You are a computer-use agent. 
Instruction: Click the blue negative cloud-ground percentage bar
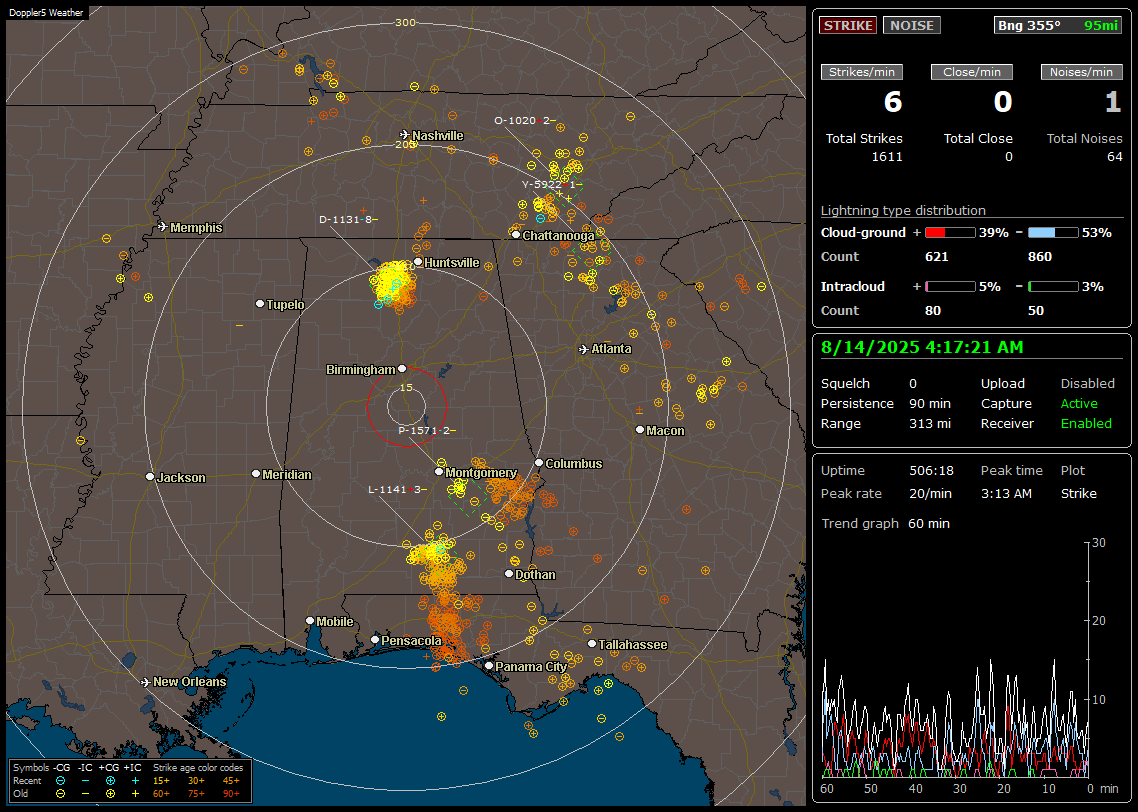point(1053,233)
